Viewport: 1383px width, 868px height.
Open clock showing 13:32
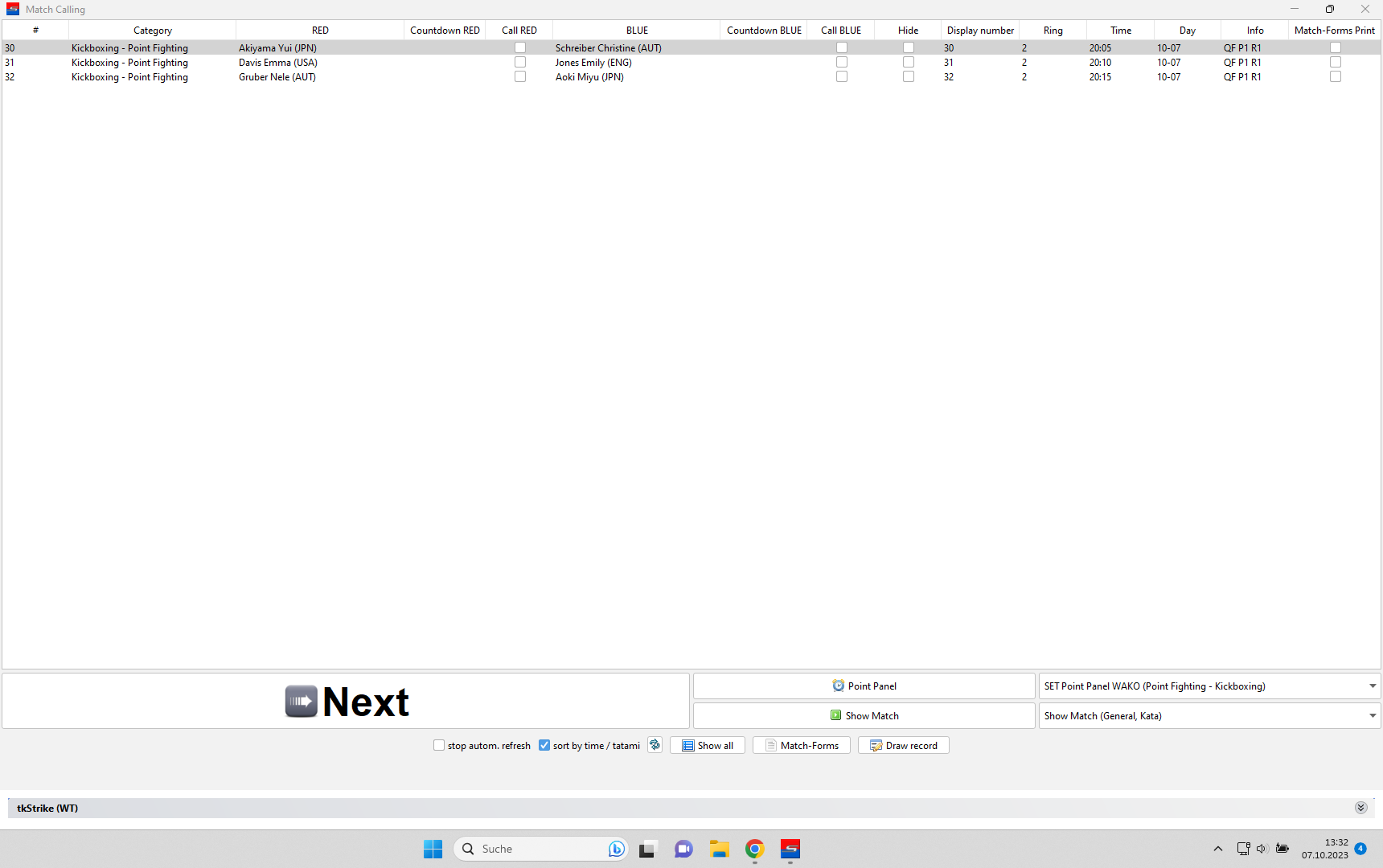click(x=1325, y=849)
